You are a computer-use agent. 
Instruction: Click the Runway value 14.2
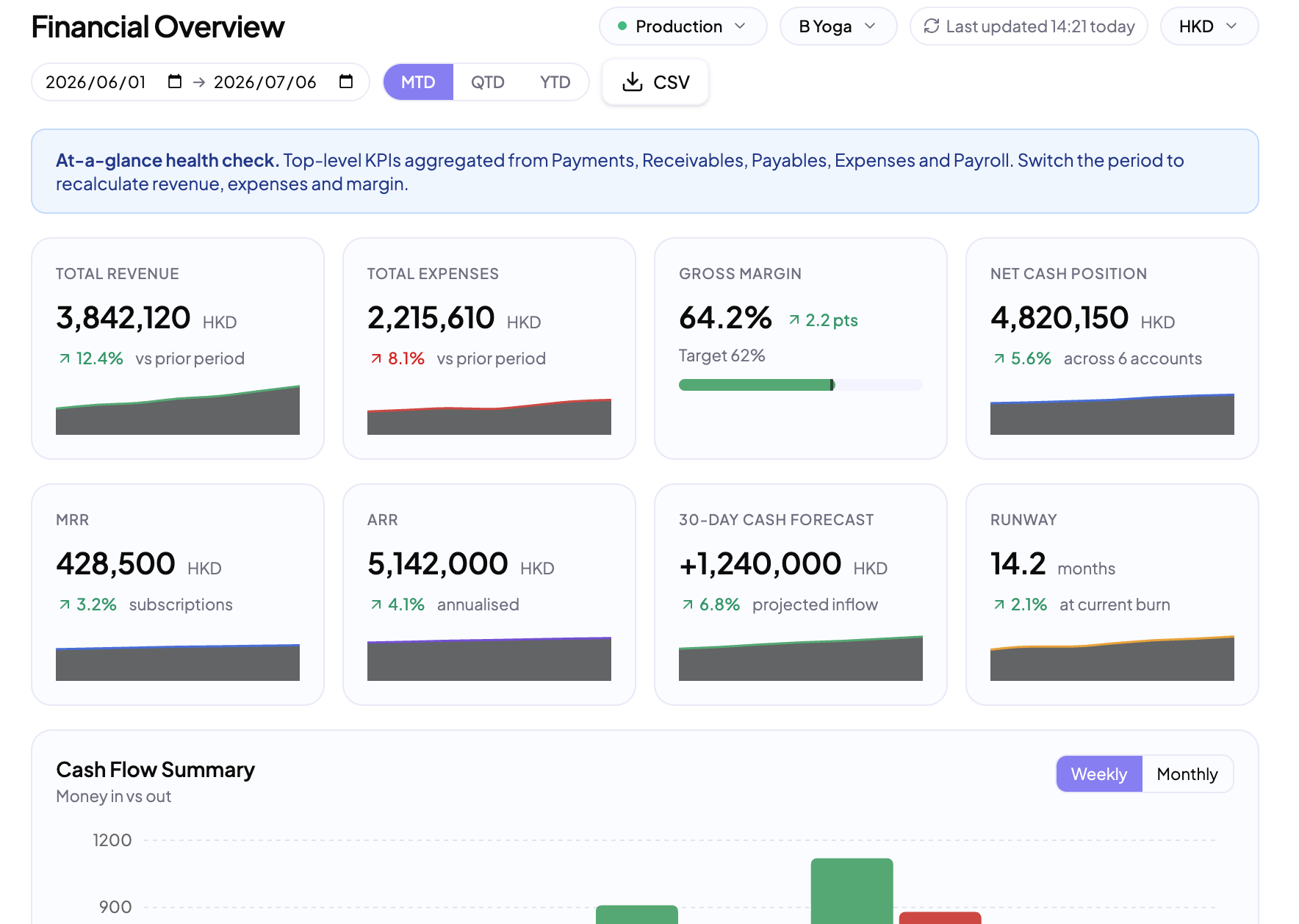click(x=1018, y=564)
